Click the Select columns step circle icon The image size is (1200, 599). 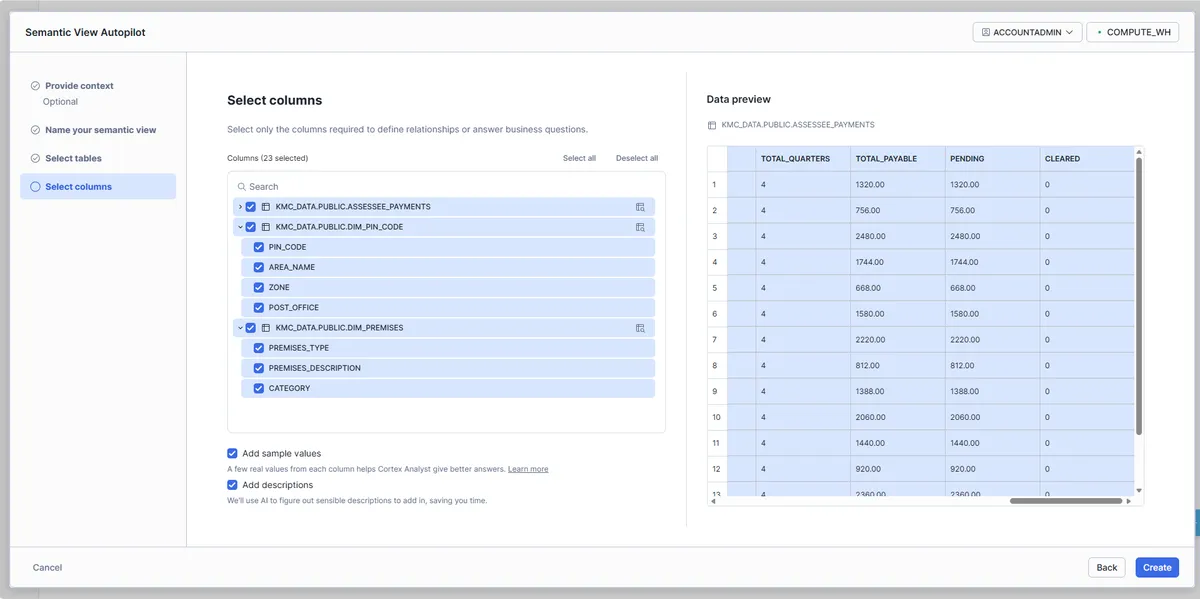click(36, 187)
